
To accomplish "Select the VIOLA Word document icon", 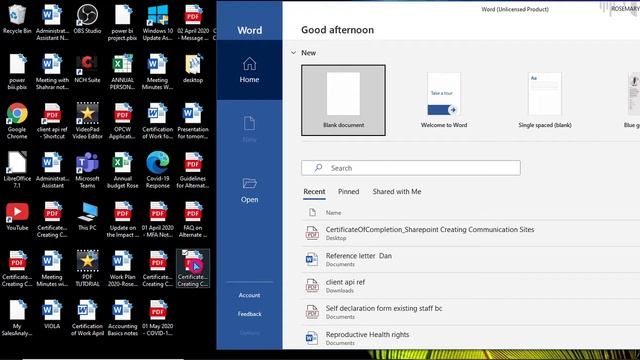I will click(x=52, y=315).
